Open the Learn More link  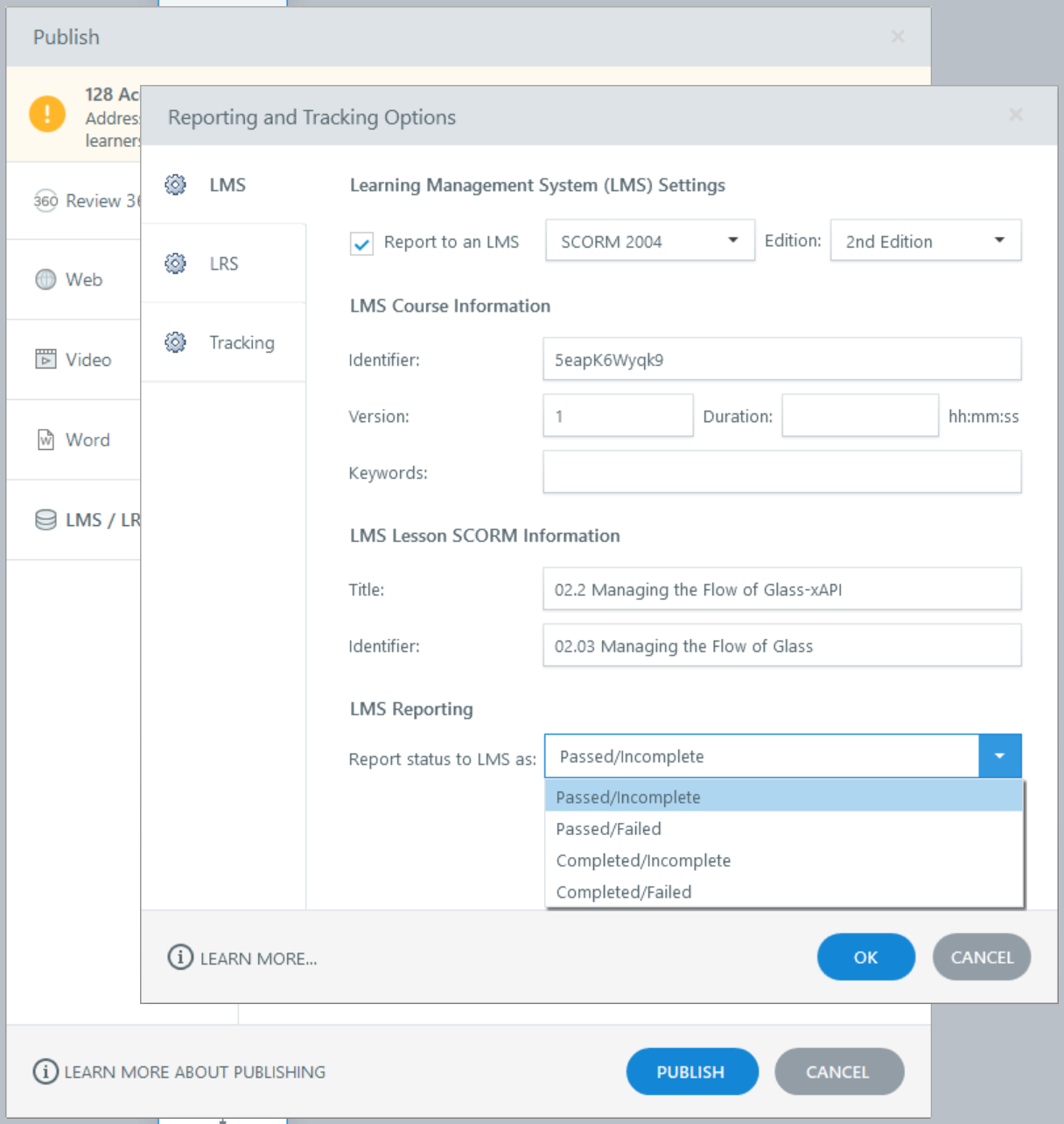258,959
